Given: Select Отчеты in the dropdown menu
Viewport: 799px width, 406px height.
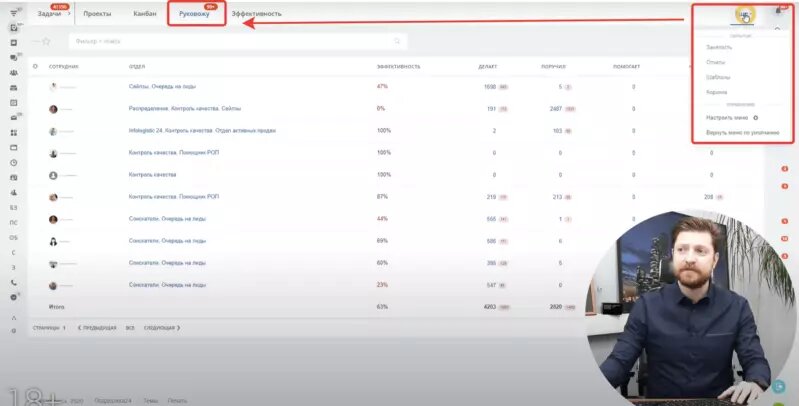Looking at the screenshot, I should pyautogui.click(x=715, y=62).
